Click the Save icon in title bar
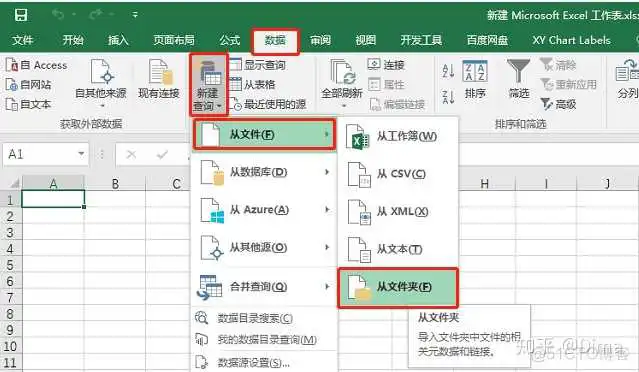 click(21, 15)
